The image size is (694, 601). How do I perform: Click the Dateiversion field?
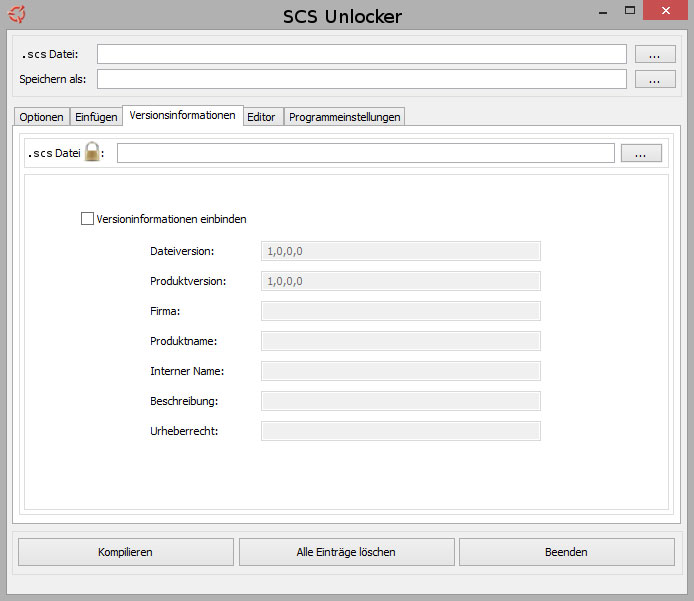coord(401,251)
